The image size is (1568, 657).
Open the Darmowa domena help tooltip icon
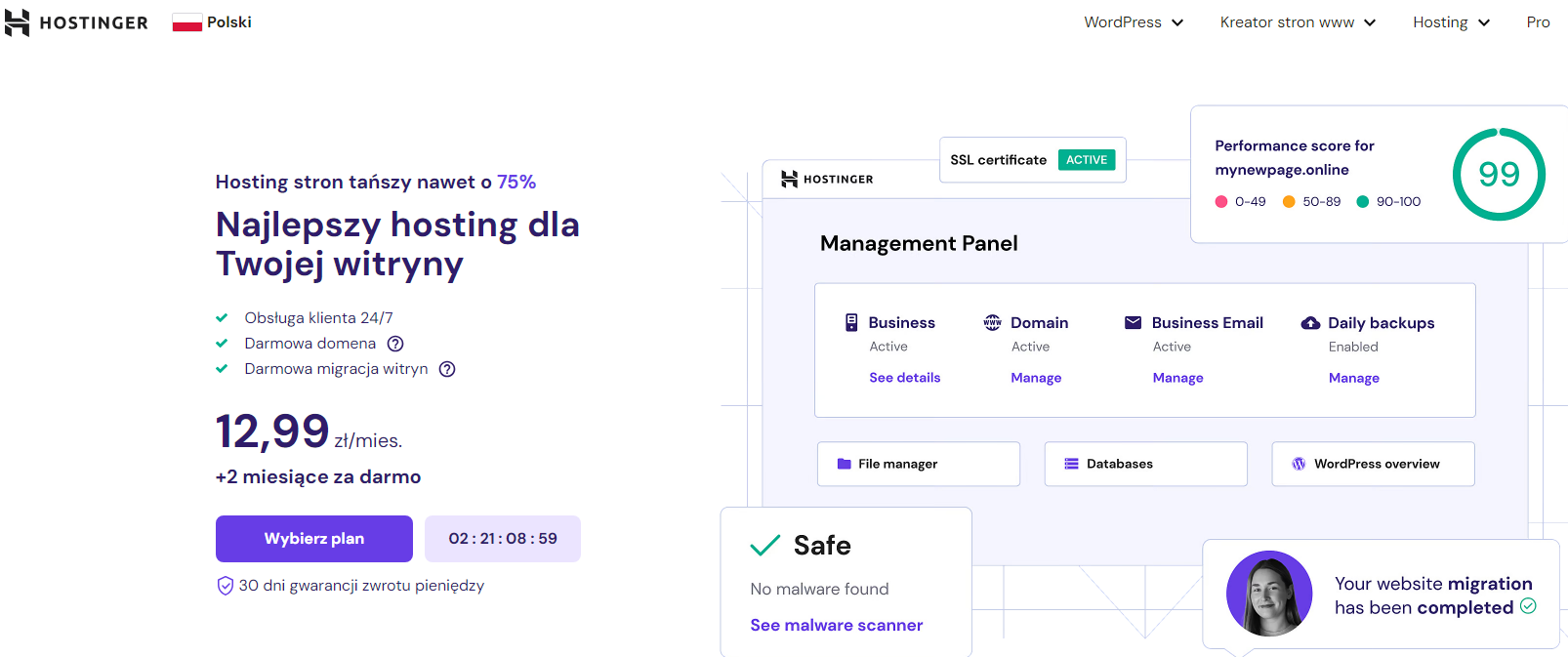(x=395, y=344)
